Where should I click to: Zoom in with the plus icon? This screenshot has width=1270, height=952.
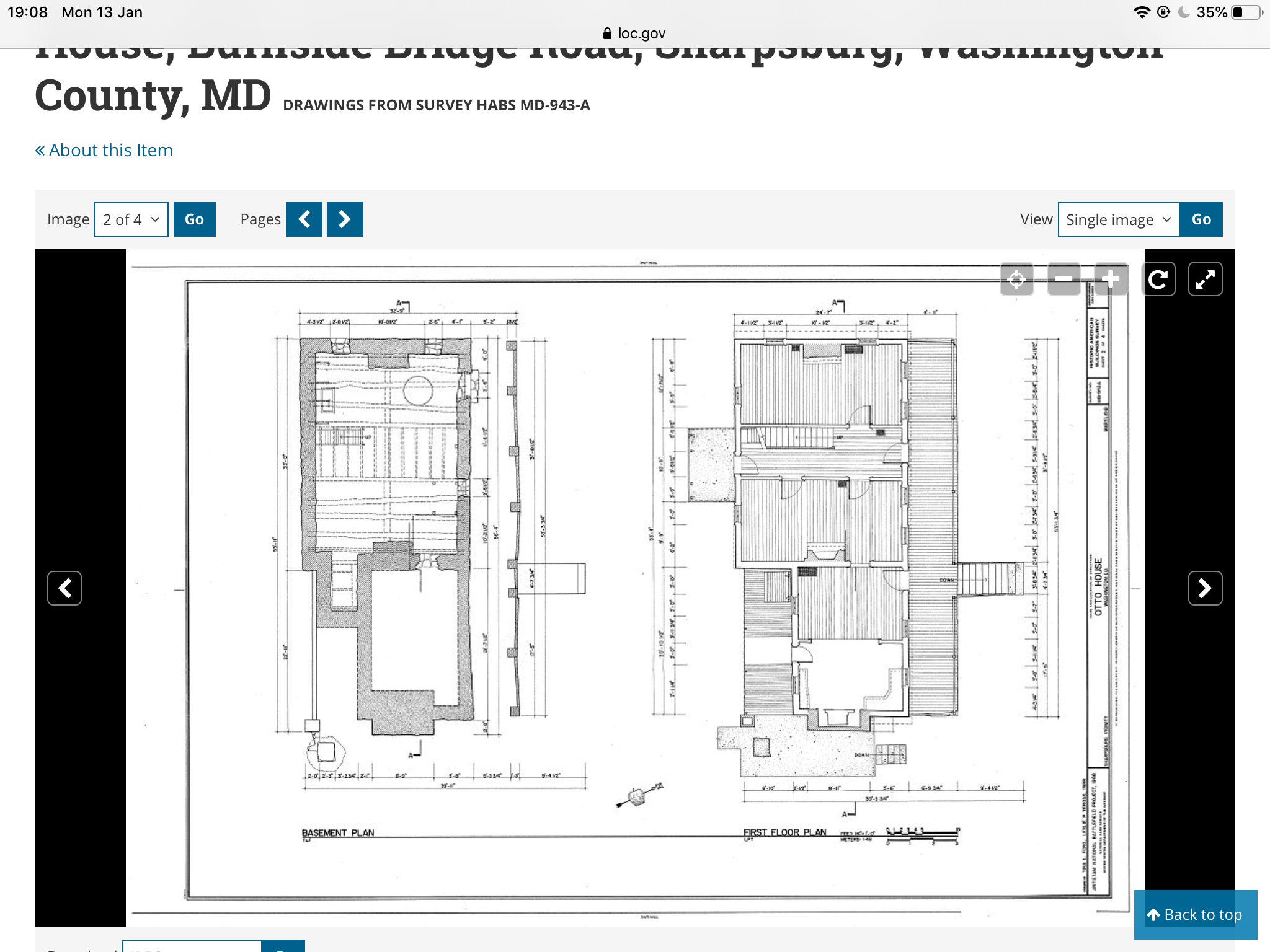pyautogui.click(x=1111, y=280)
